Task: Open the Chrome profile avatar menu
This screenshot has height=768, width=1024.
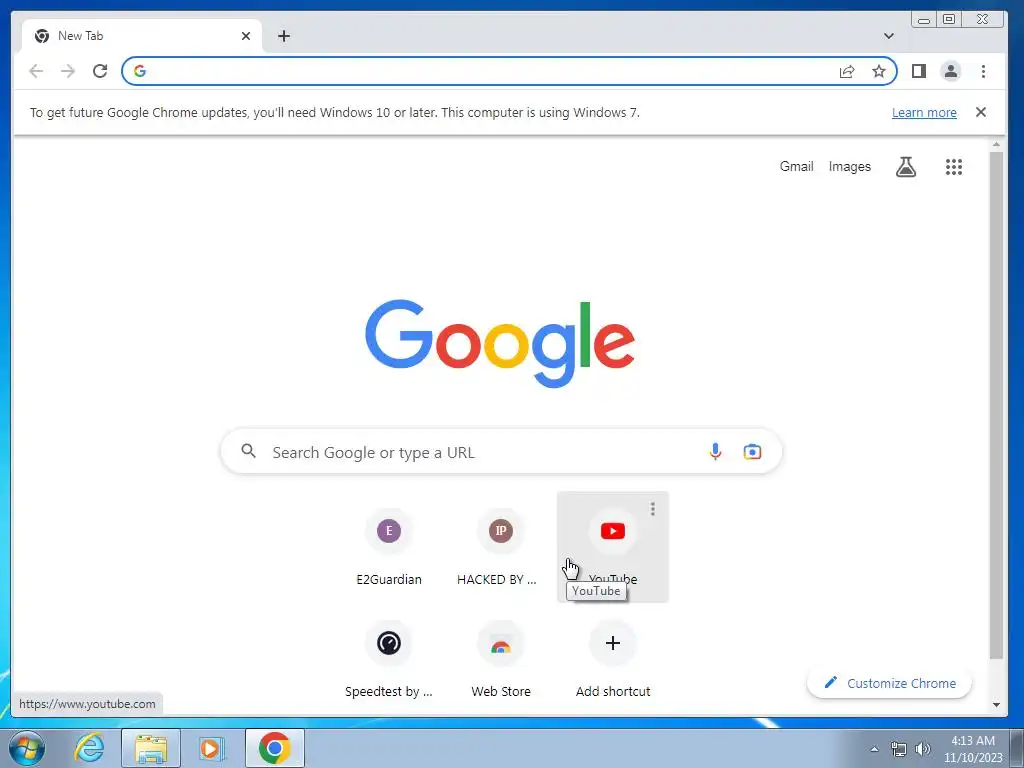Action: coord(951,71)
